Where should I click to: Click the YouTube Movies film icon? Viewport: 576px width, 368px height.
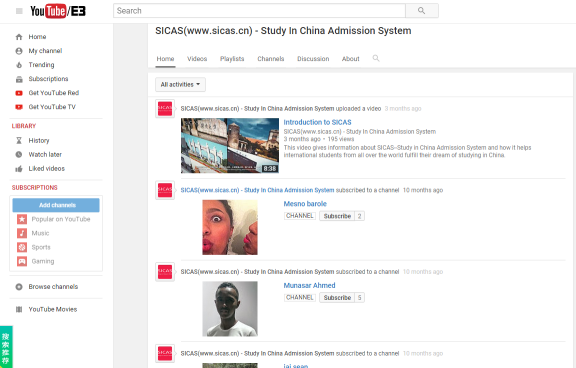[19, 309]
